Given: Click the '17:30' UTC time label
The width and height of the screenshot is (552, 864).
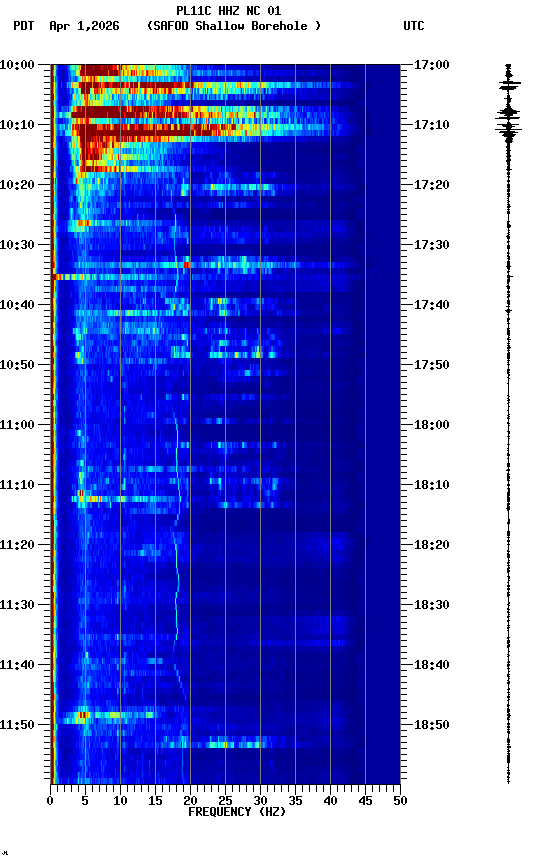Looking at the screenshot, I should tap(432, 245).
